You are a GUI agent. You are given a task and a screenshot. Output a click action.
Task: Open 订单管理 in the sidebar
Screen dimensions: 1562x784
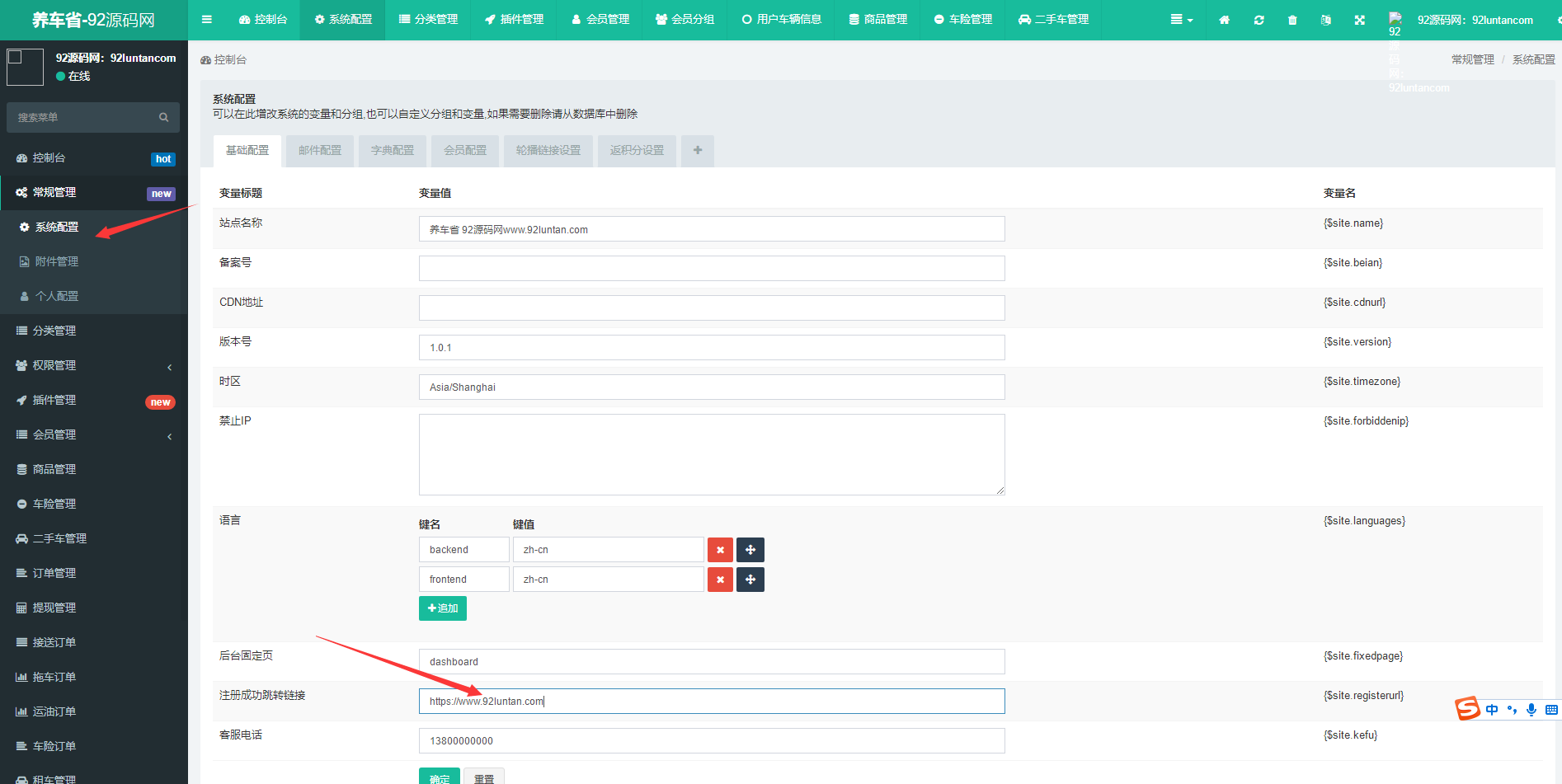pyautogui.click(x=94, y=573)
